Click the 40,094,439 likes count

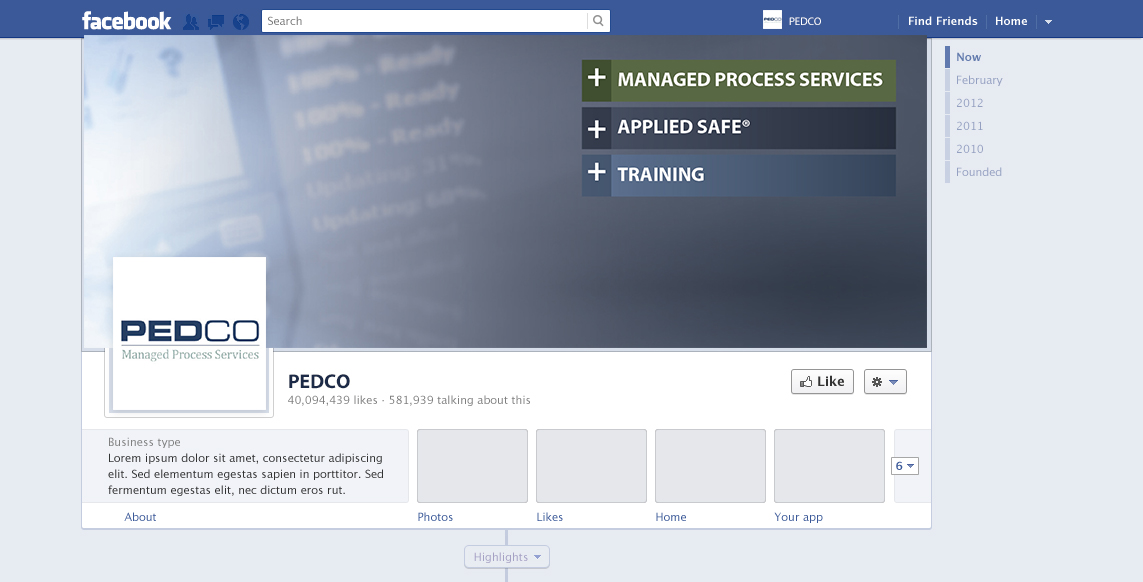[332, 400]
